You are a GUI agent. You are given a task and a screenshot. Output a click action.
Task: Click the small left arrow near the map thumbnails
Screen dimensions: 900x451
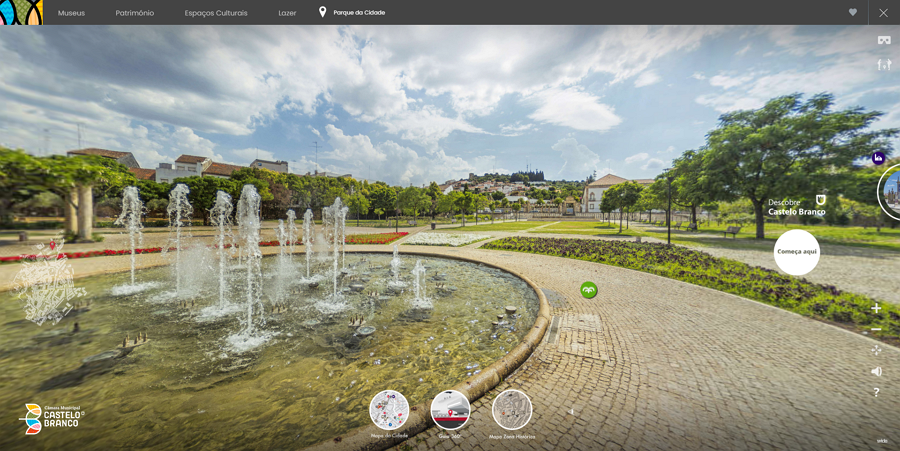coord(571,411)
